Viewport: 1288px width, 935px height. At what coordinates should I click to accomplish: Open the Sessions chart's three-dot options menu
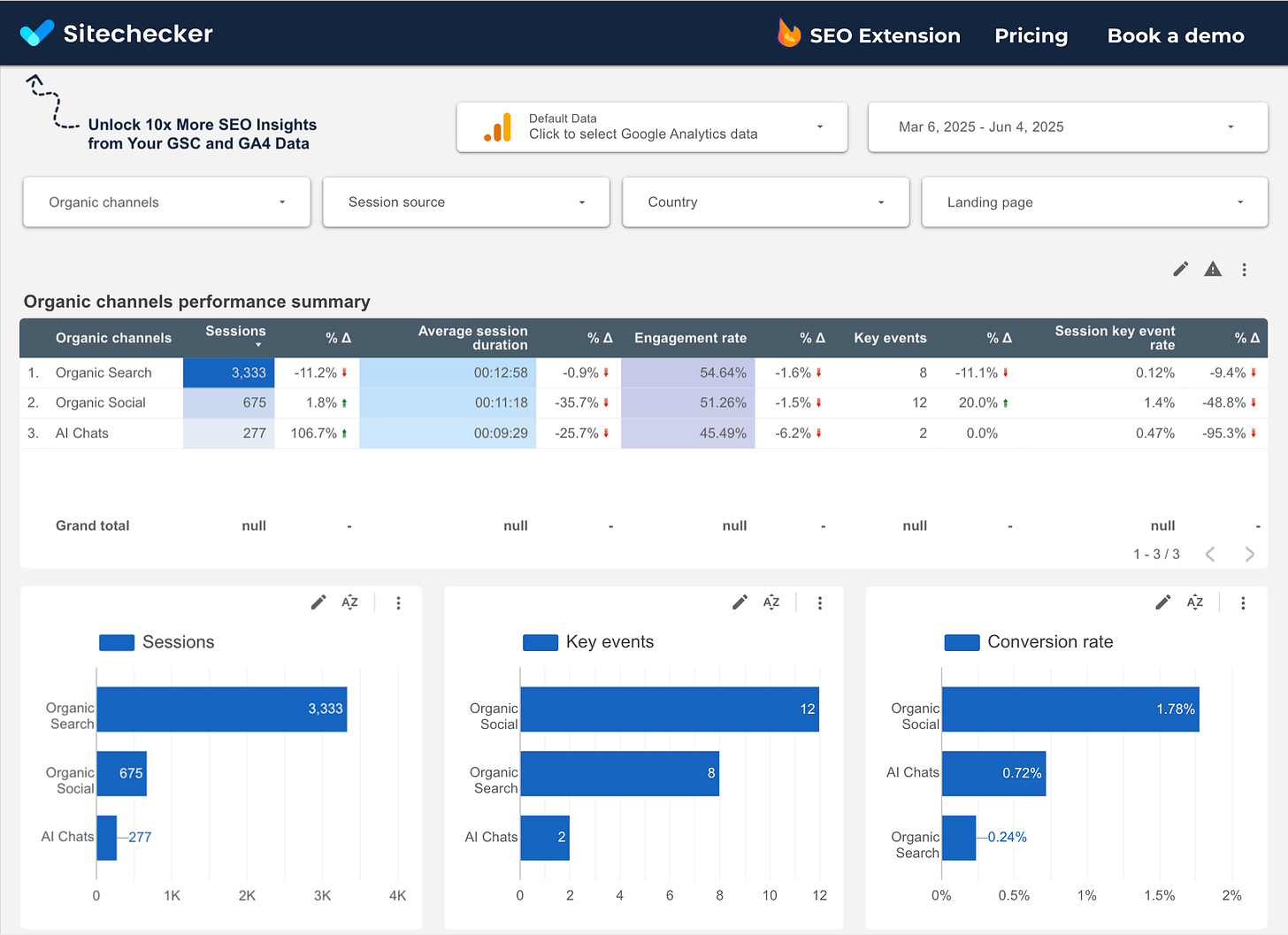tap(398, 603)
